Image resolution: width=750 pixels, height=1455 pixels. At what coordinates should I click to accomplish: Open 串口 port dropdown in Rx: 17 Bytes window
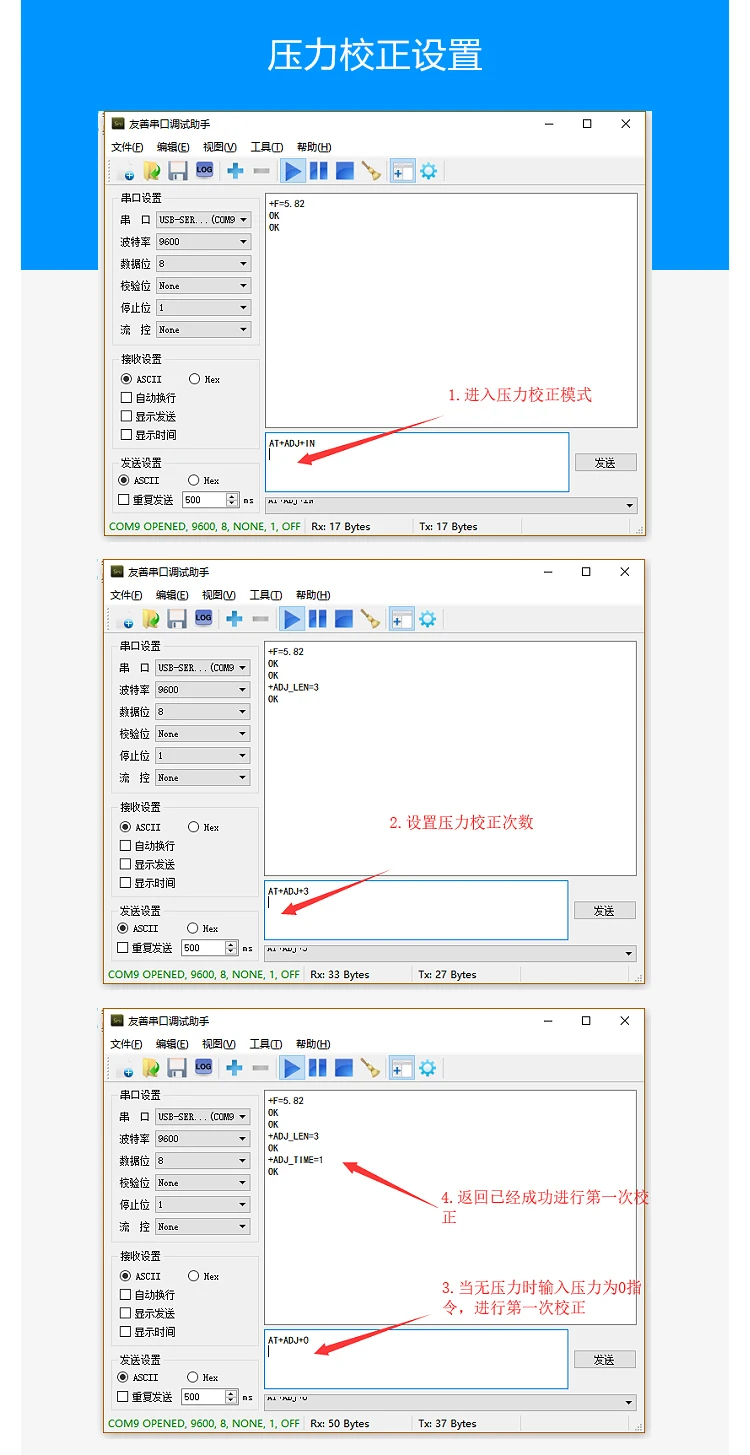[204, 220]
